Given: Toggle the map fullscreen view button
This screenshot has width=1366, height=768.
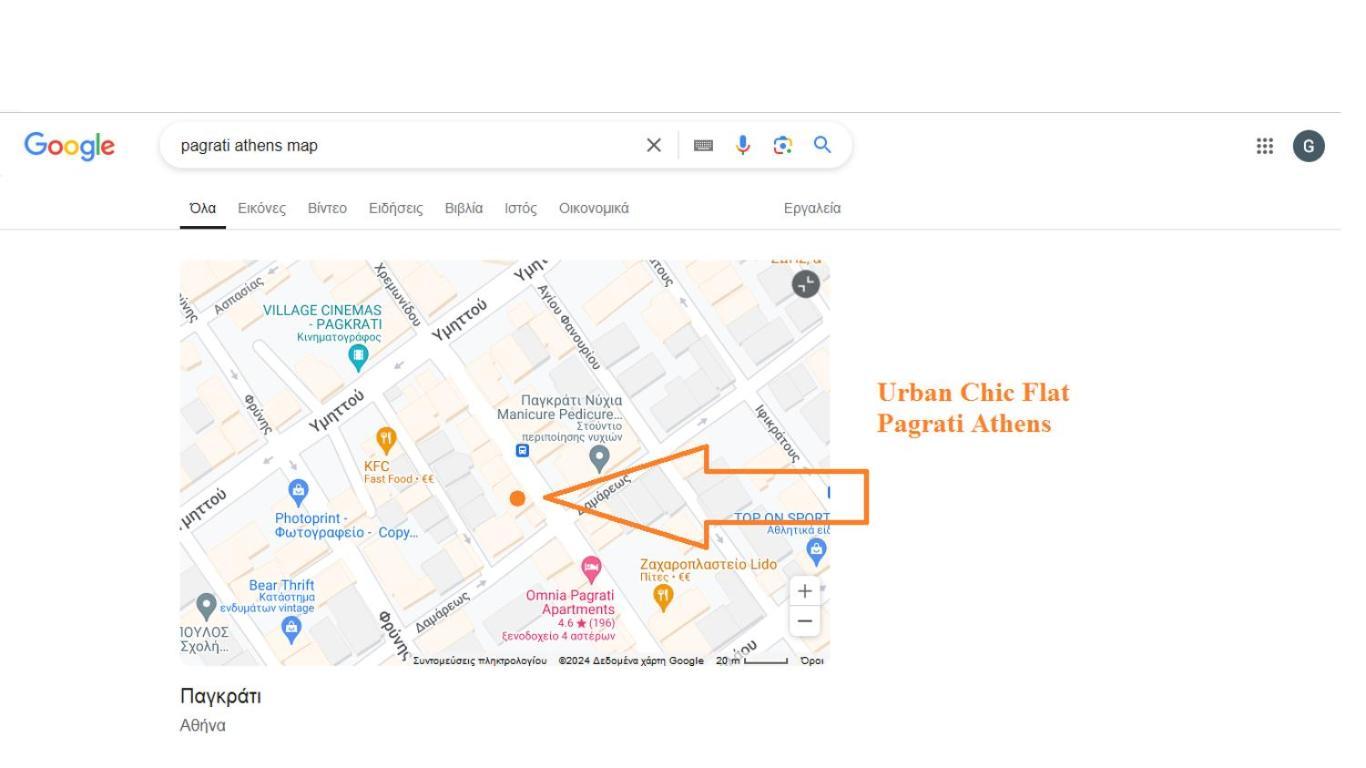Looking at the screenshot, I should pyautogui.click(x=806, y=284).
